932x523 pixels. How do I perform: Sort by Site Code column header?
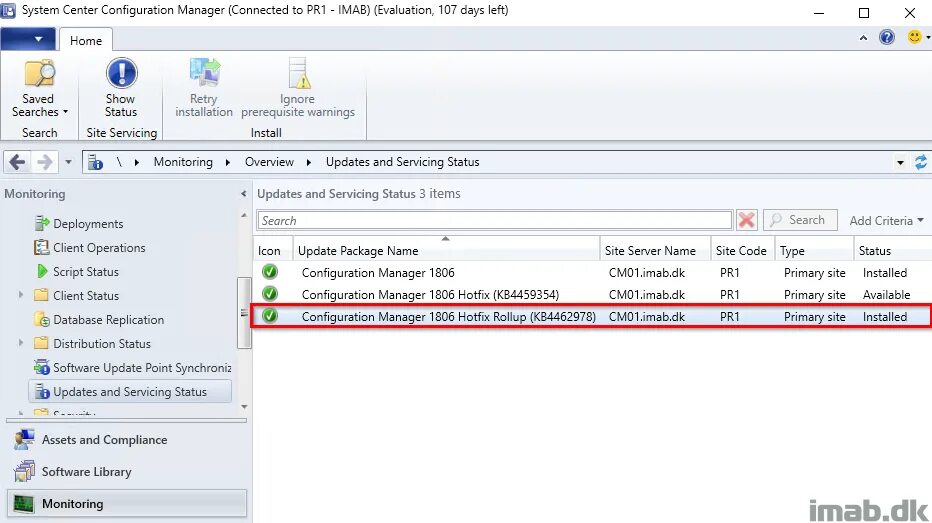point(743,251)
